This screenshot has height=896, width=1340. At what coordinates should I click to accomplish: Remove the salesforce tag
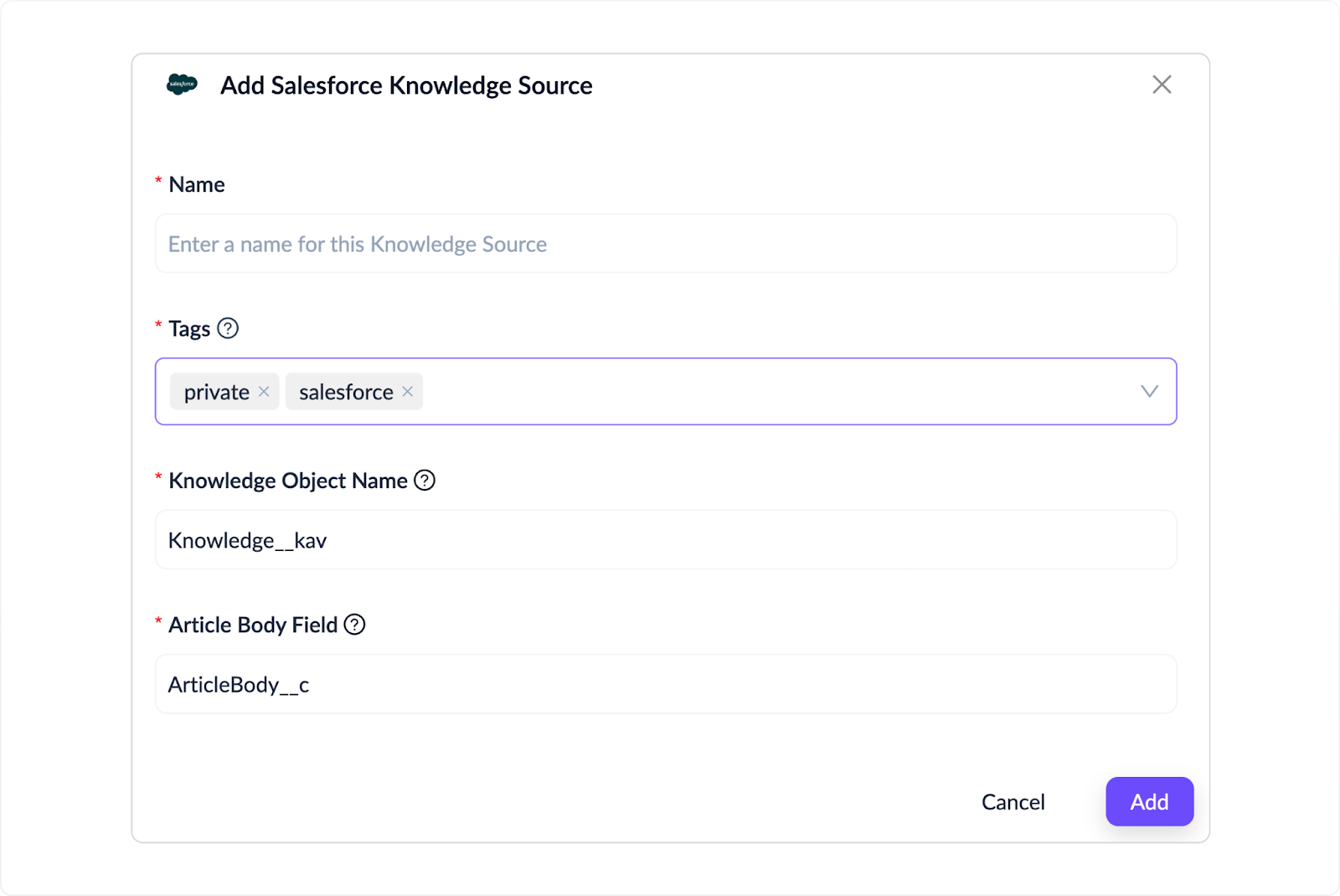[408, 392]
